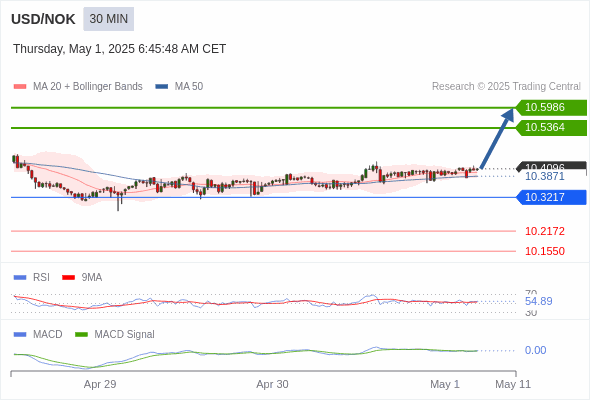The height and width of the screenshot is (400, 590).
Task: Click the USD/NOK symbol title
Action: tap(43, 19)
